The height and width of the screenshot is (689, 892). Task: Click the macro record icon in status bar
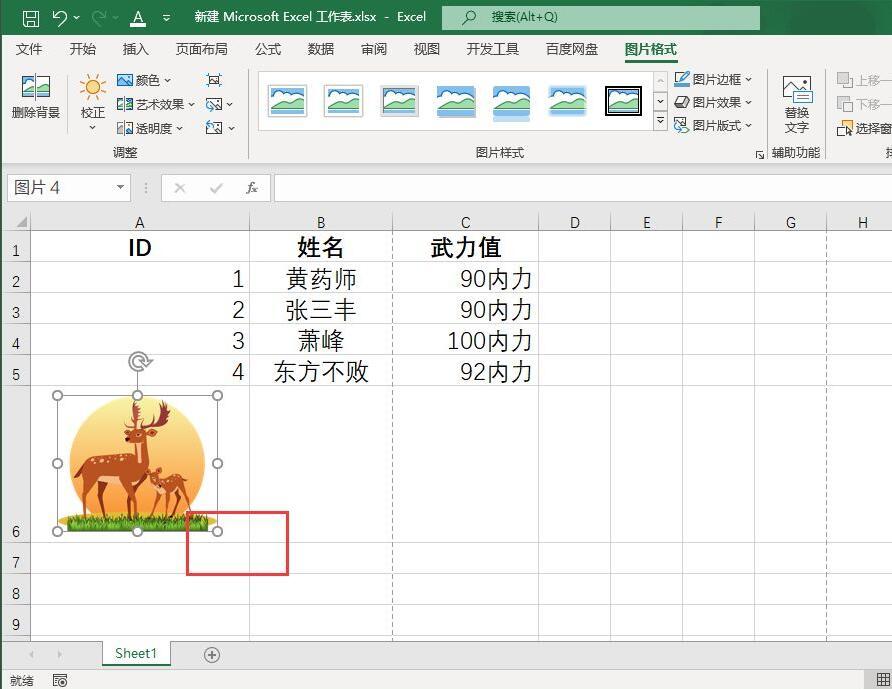coord(60,680)
